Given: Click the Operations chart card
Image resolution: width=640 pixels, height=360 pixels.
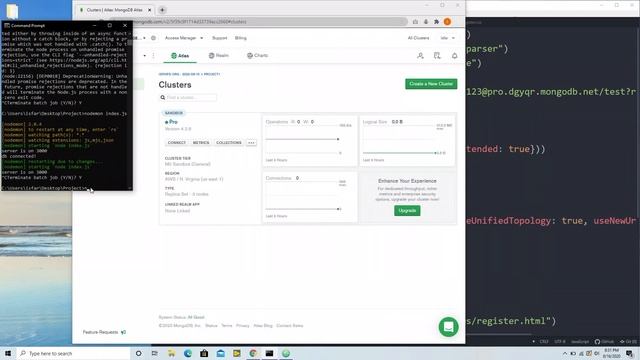Looking at the screenshot, I should (309, 140).
